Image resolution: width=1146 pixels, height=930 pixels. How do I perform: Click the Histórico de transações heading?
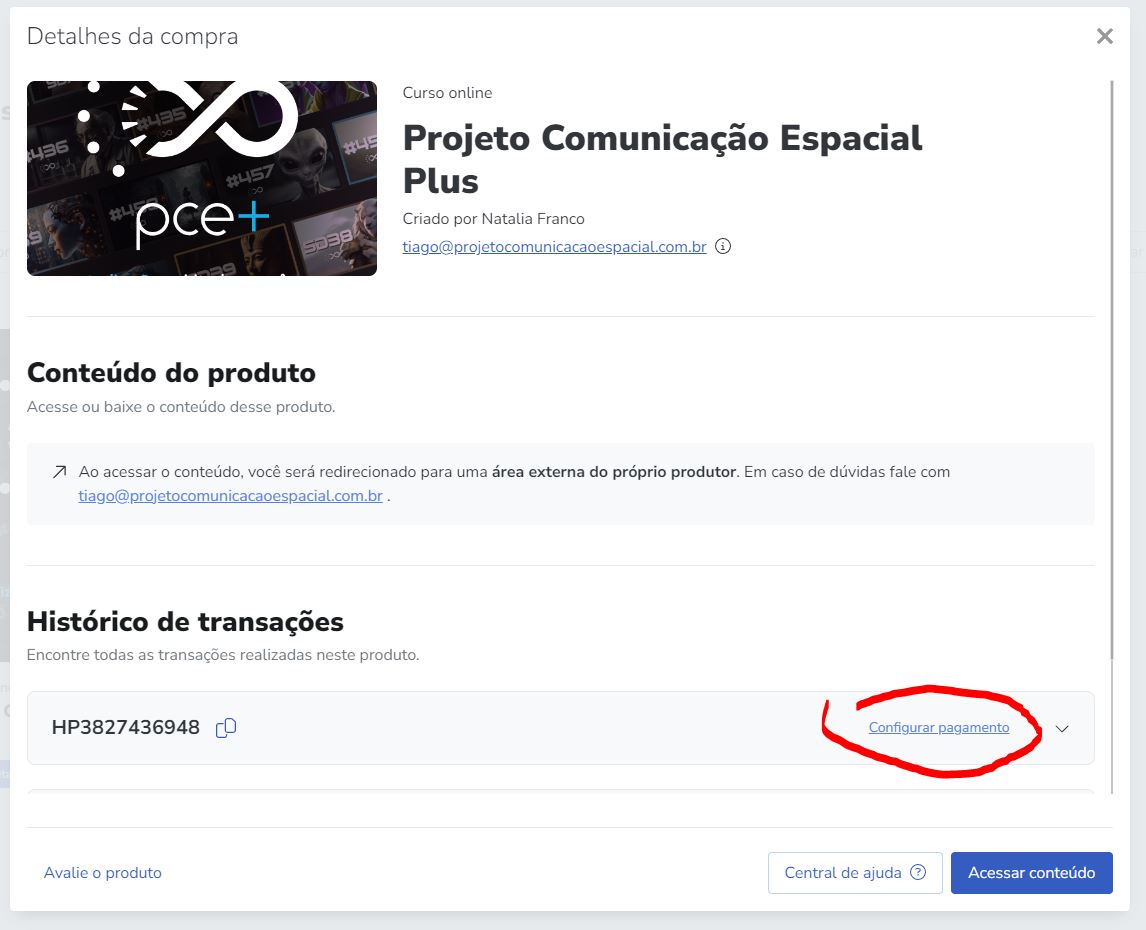(185, 621)
